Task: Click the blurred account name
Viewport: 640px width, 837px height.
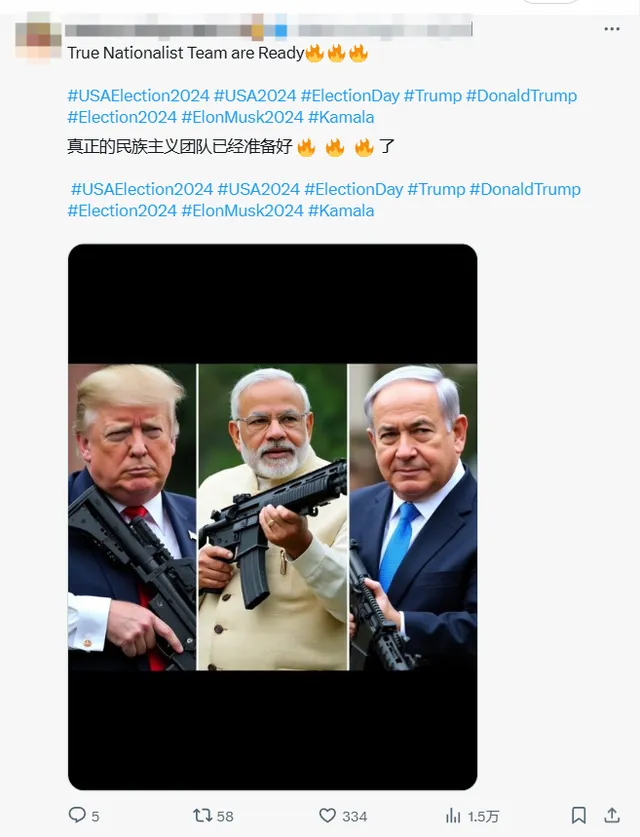Action: coord(268,30)
